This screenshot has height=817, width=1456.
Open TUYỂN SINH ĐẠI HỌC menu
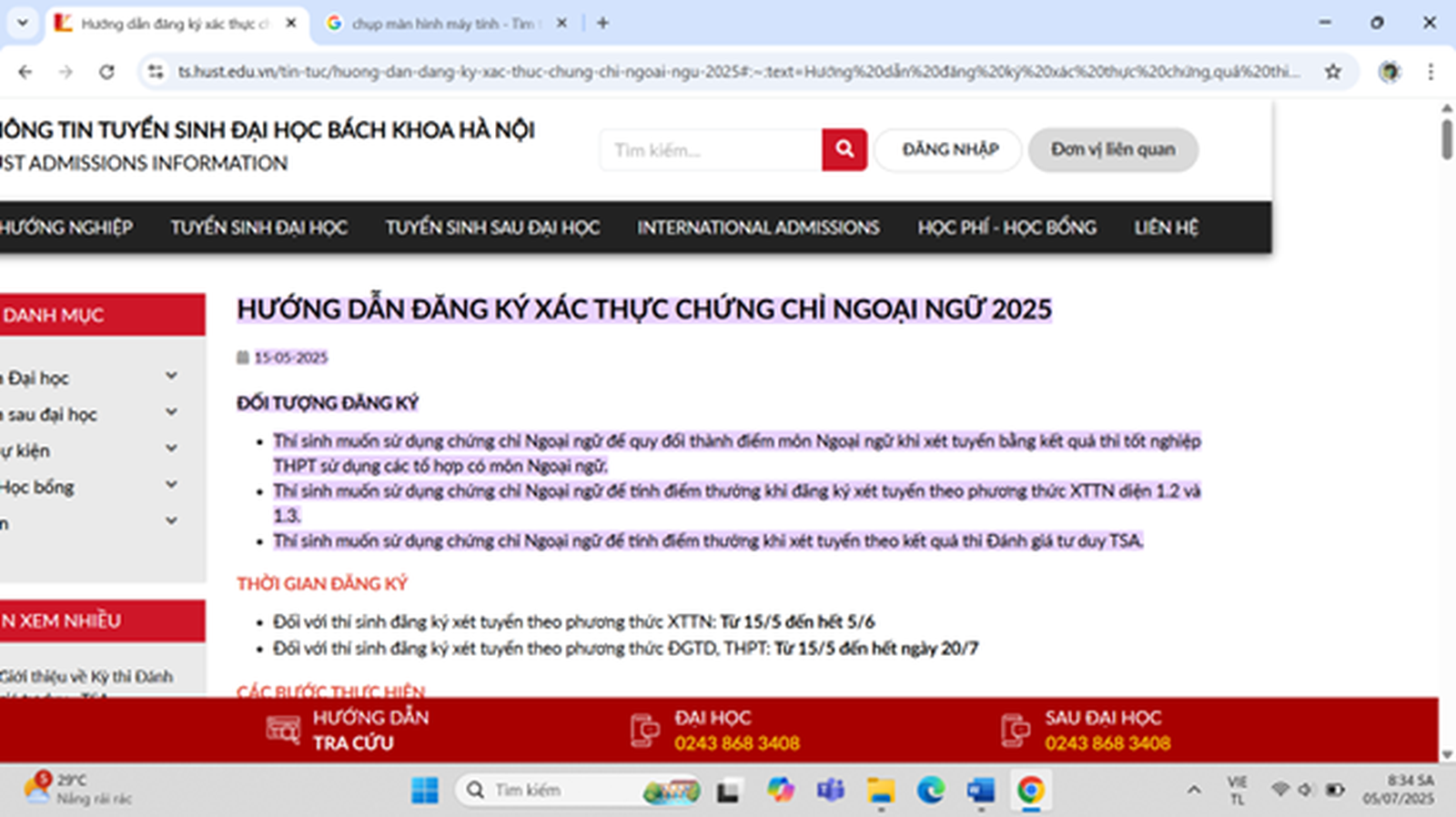(x=258, y=227)
